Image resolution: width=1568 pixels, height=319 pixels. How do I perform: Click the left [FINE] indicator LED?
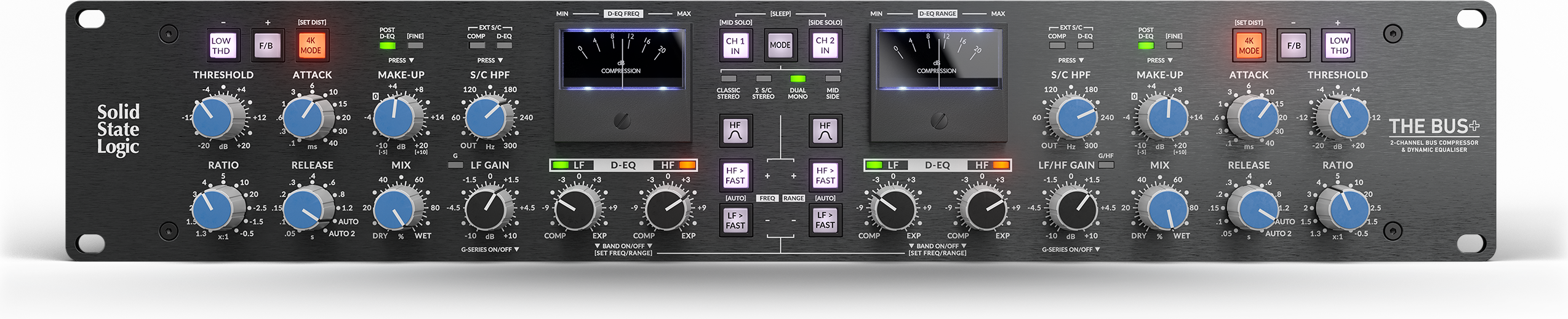(416, 45)
